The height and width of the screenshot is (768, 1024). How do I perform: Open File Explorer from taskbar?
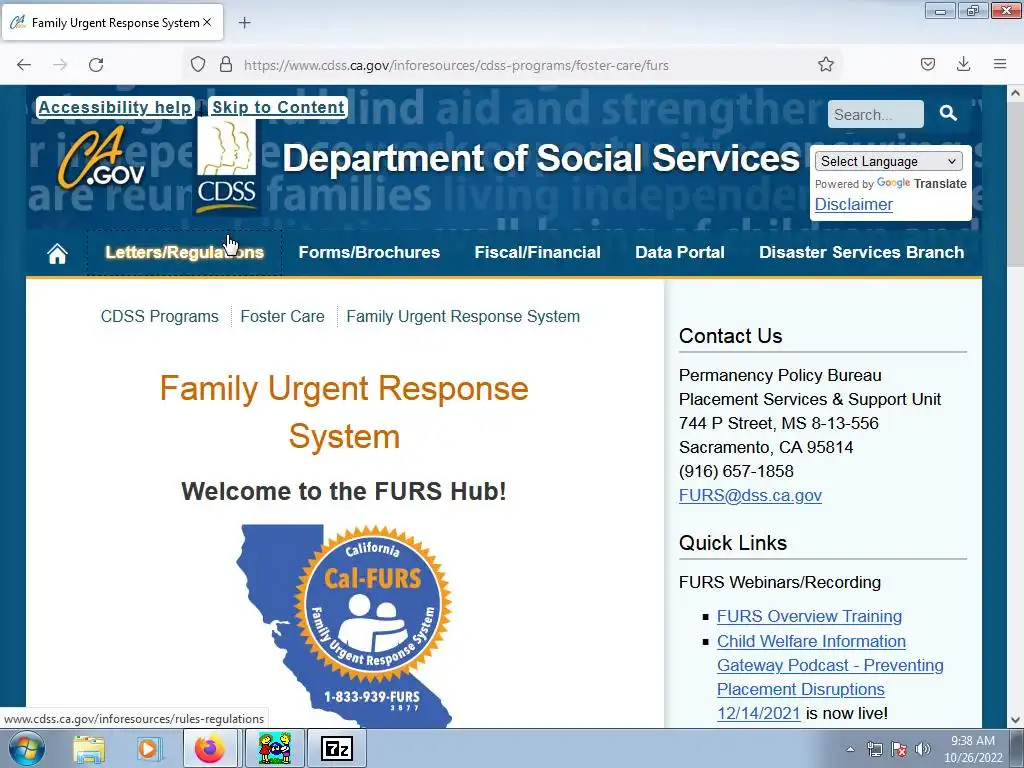tap(89, 749)
